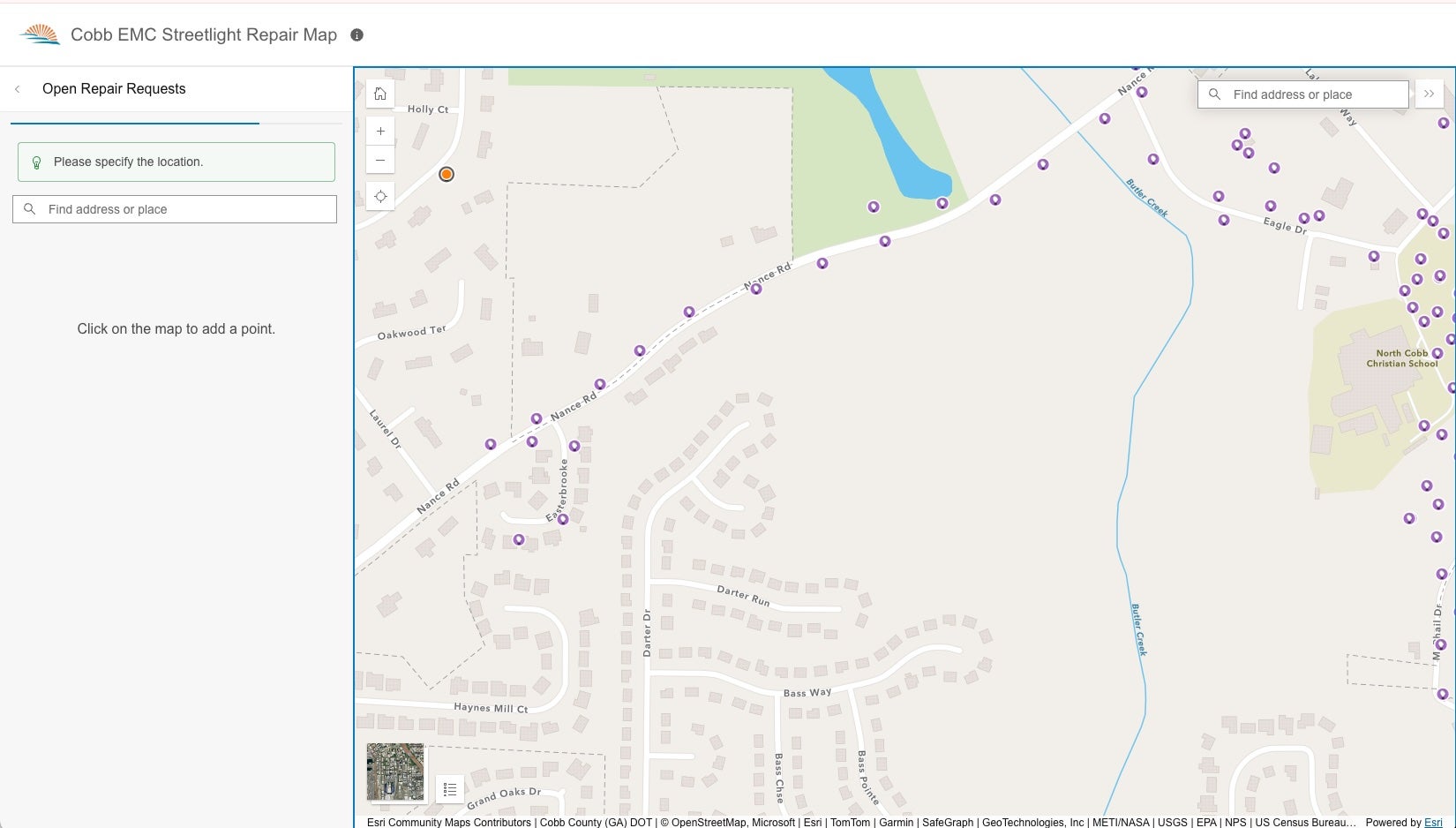The width and height of the screenshot is (1456, 828).
Task: Switch basemap using the satellite imagery thumbnail
Action: pos(394,772)
